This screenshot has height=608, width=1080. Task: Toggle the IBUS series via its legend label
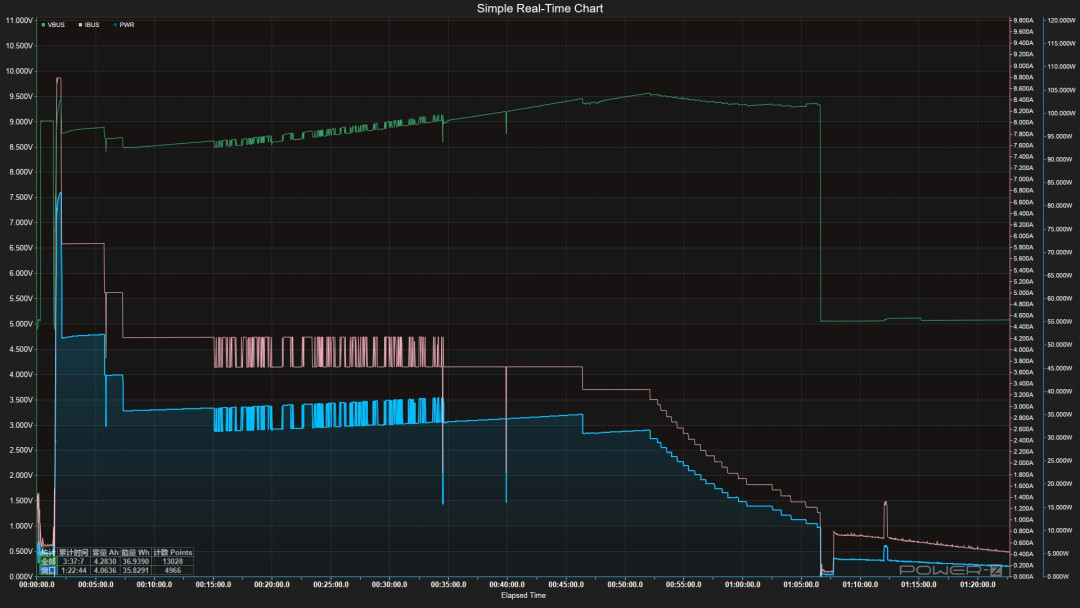[x=92, y=25]
